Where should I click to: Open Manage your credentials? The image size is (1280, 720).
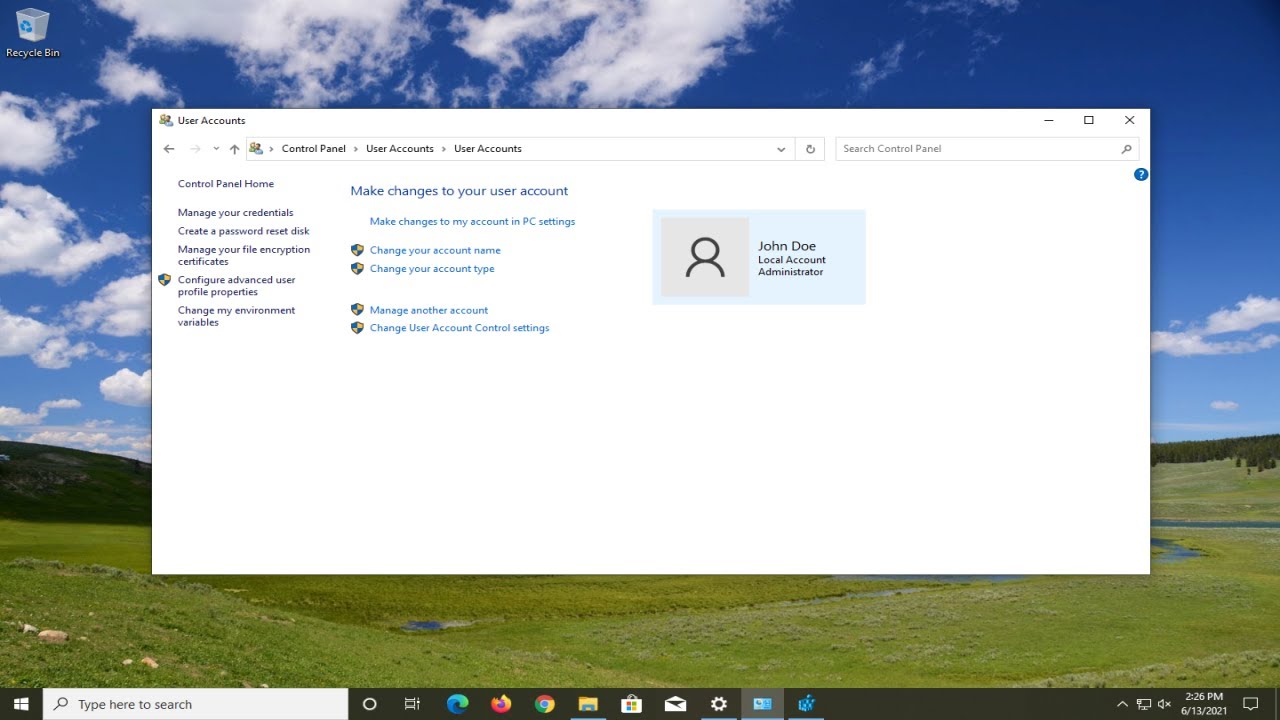pyautogui.click(x=236, y=213)
